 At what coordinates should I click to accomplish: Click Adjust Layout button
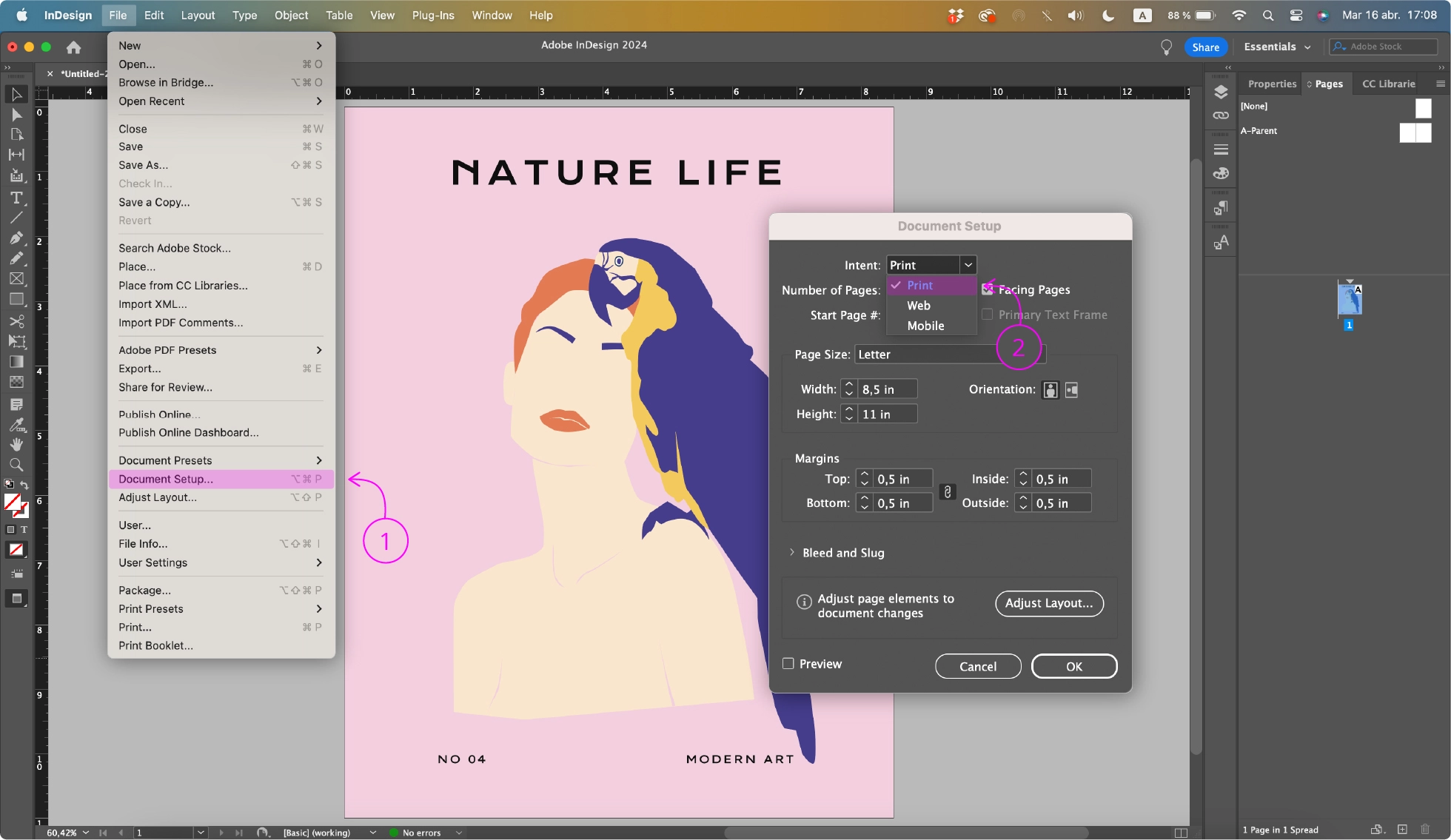[x=1049, y=602]
